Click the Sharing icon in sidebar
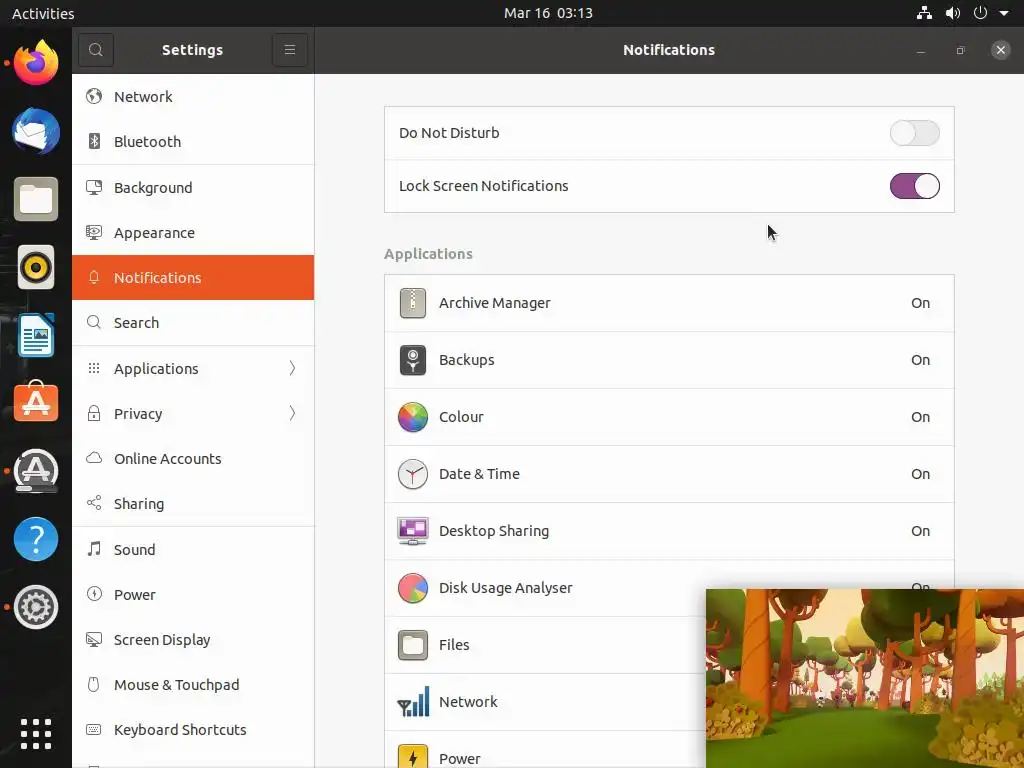This screenshot has width=1024, height=768. point(94,504)
